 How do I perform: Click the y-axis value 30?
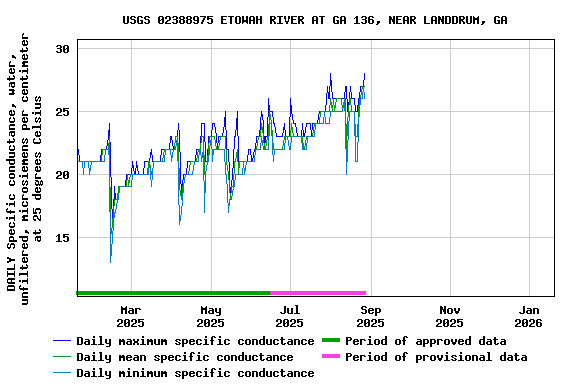click(x=62, y=49)
